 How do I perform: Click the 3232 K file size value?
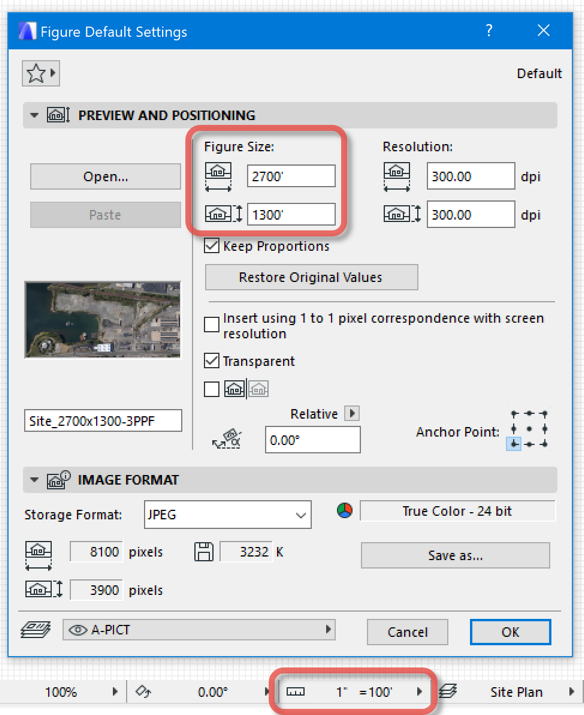247,552
